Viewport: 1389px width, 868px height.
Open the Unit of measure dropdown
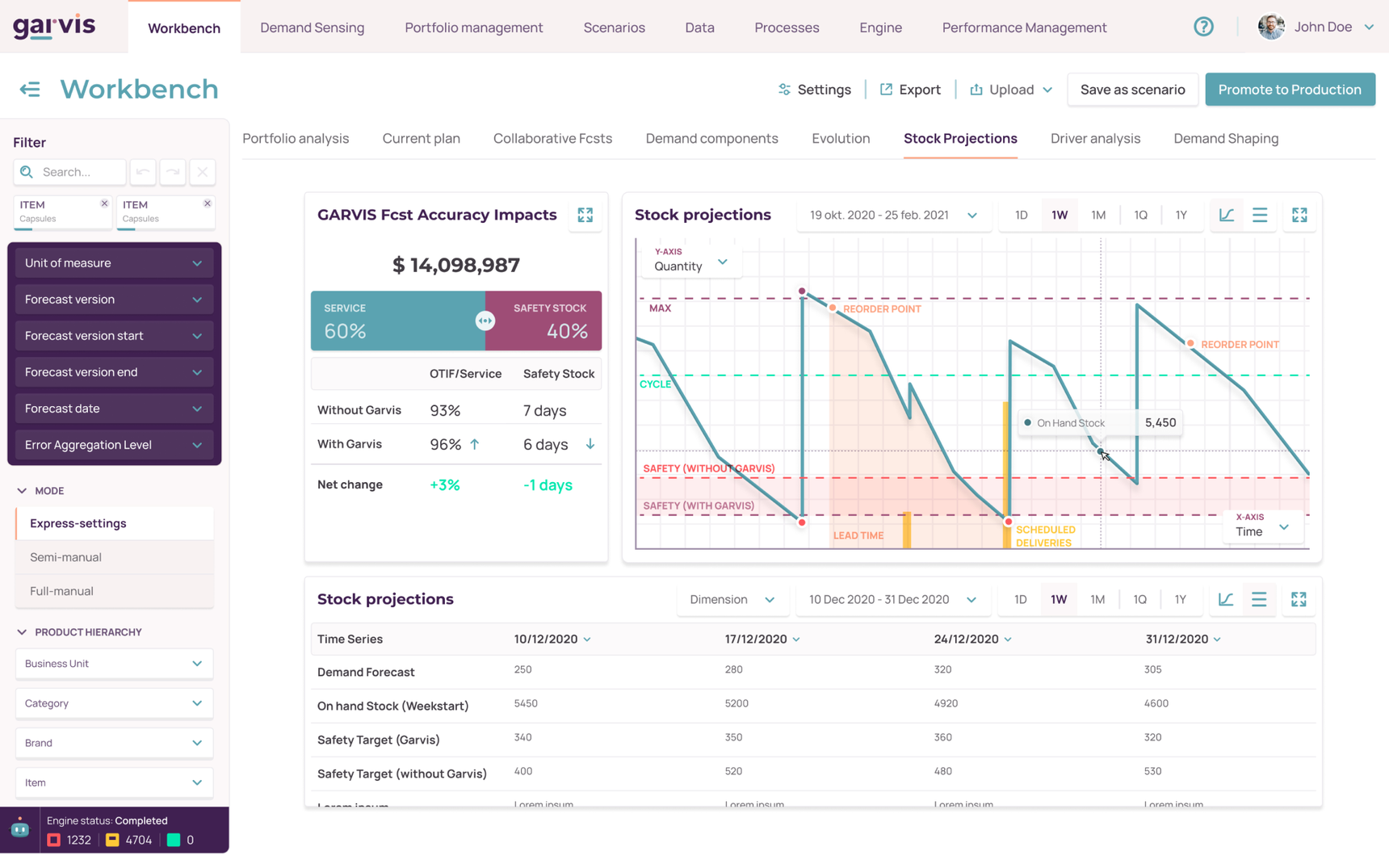click(114, 263)
